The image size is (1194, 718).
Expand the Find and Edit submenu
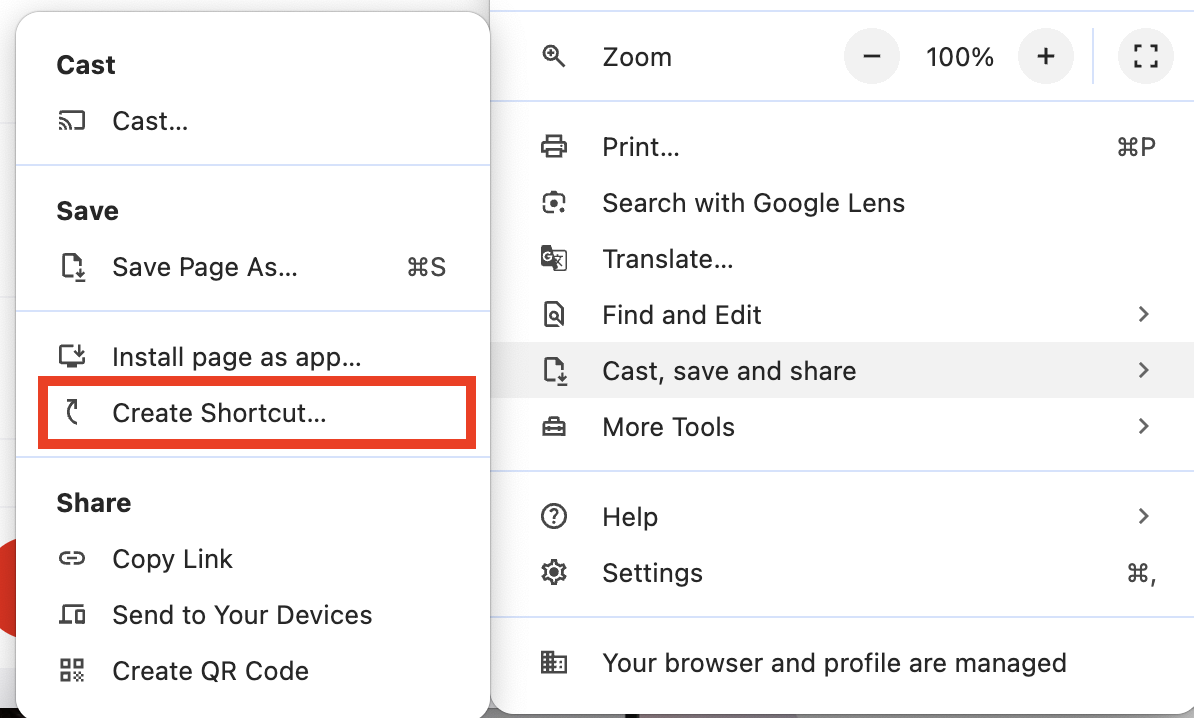point(1143,314)
